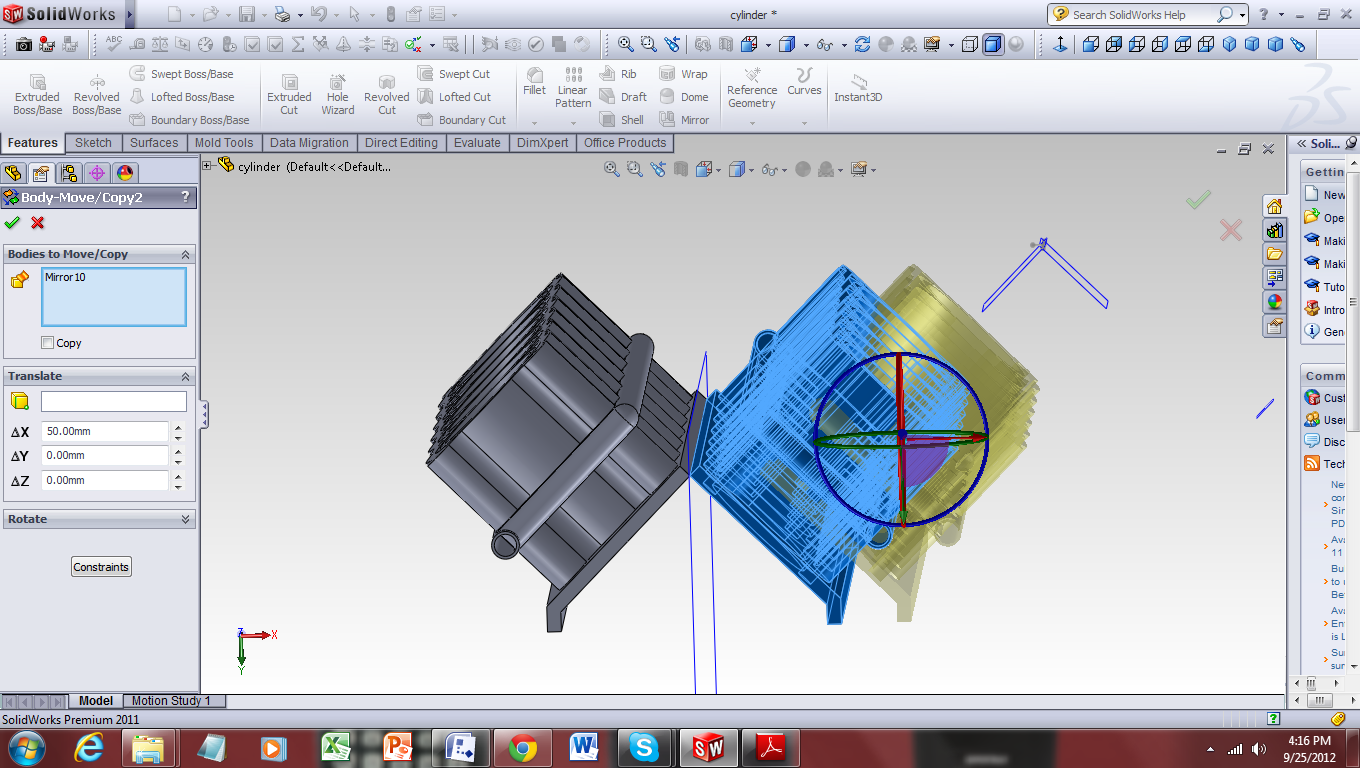Click in the Translate reference selection field
1360x768 pixels.
point(113,401)
